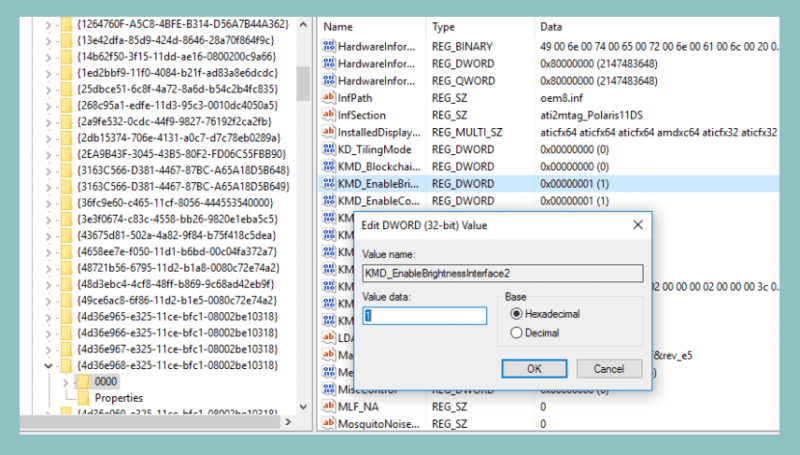Viewport: 800px width, 455px height.
Task: Confirm the DWORD edit with OK
Action: [x=534, y=368]
